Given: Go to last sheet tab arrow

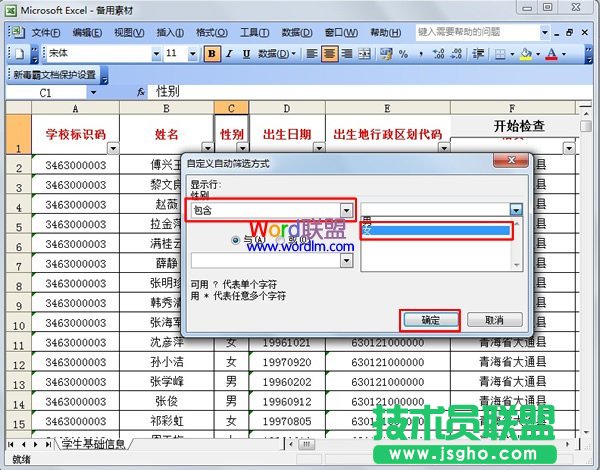Looking at the screenshot, I should point(48,444).
